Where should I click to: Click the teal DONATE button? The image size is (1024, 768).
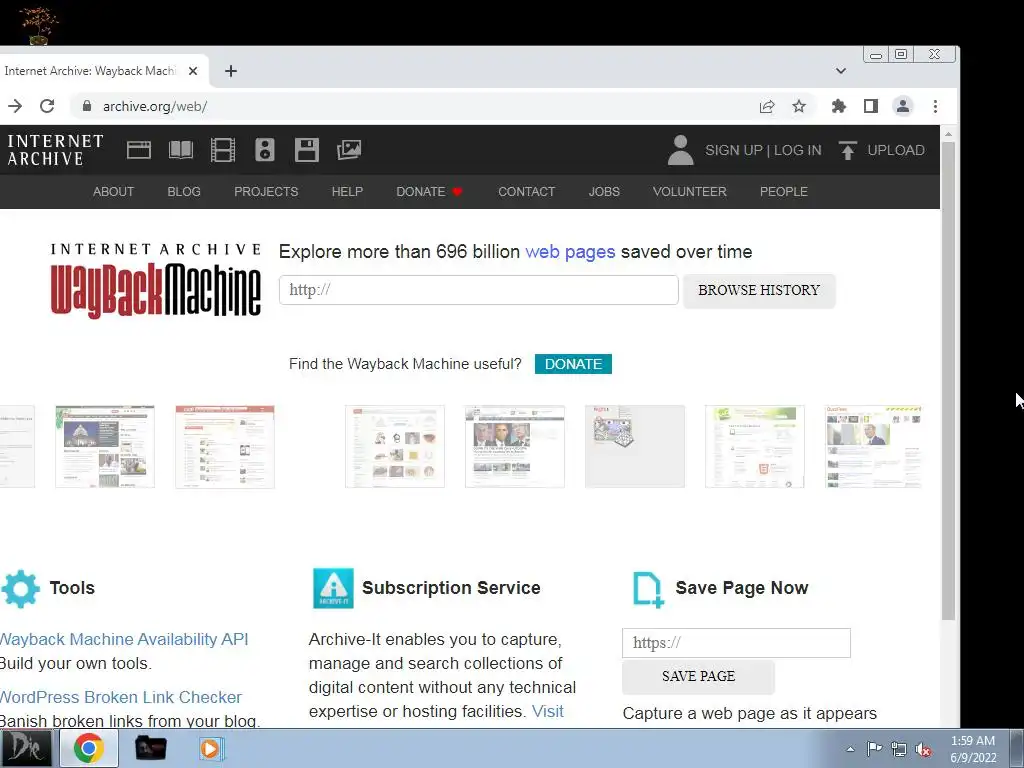coord(573,364)
